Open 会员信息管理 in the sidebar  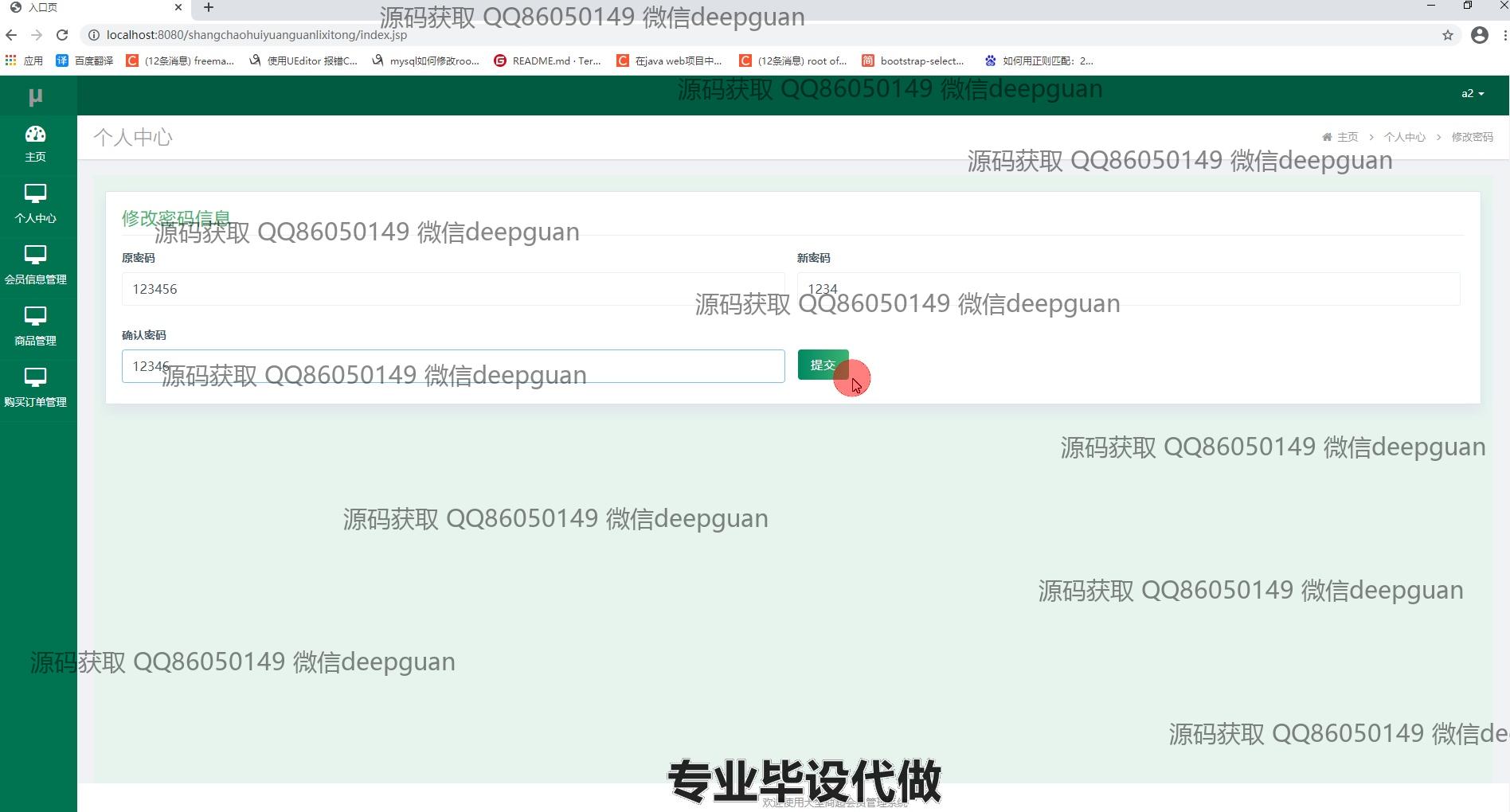[35, 265]
